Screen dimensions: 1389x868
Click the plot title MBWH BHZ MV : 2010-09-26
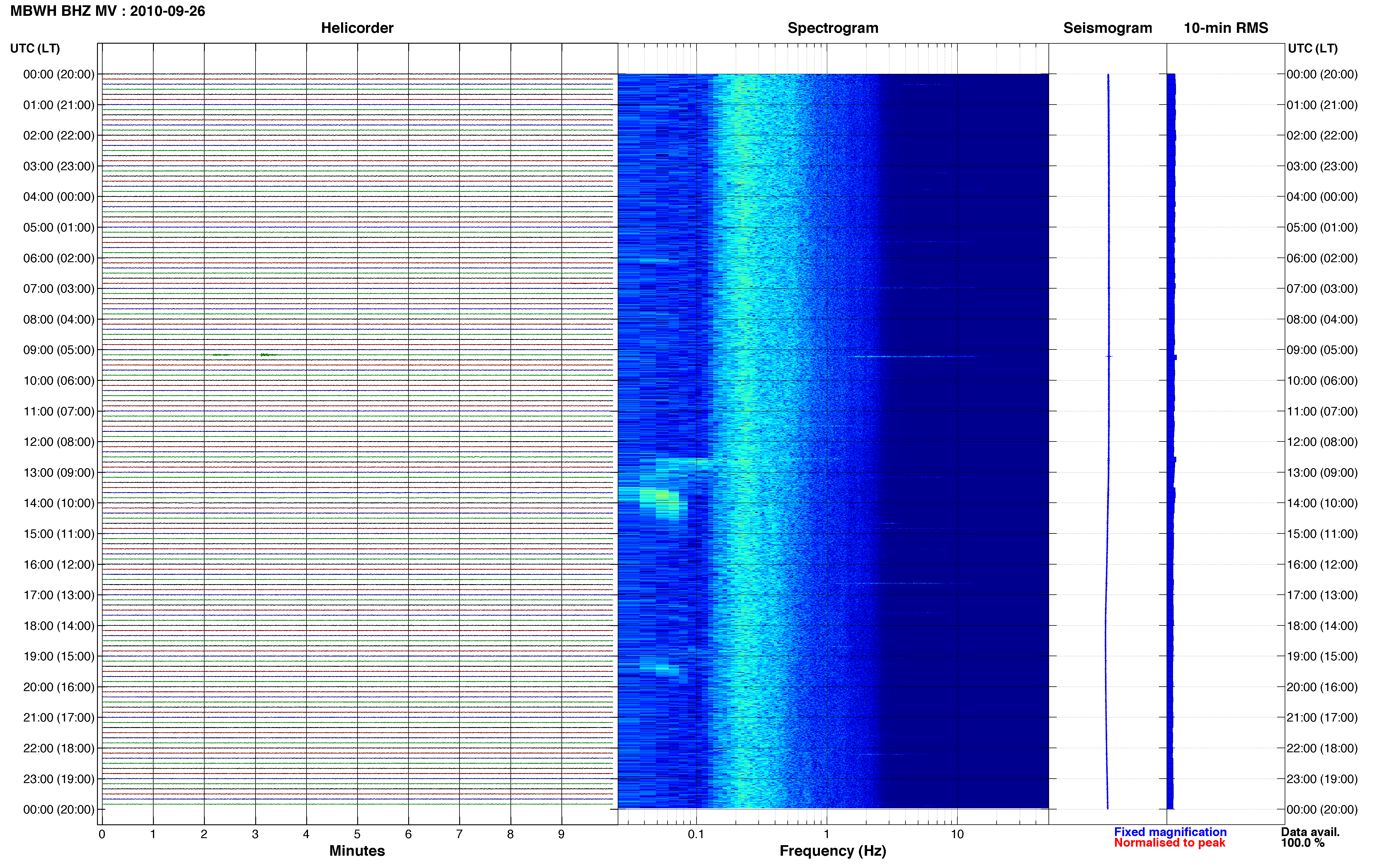(108, 11)
